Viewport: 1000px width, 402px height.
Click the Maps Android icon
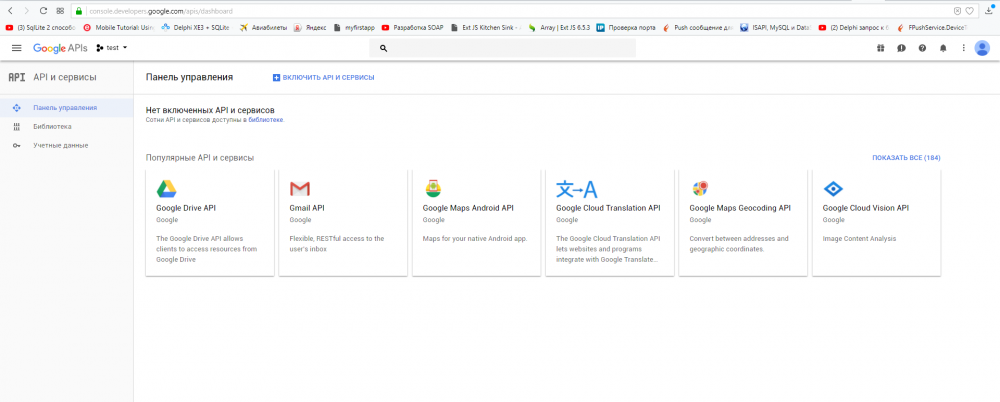433,189
